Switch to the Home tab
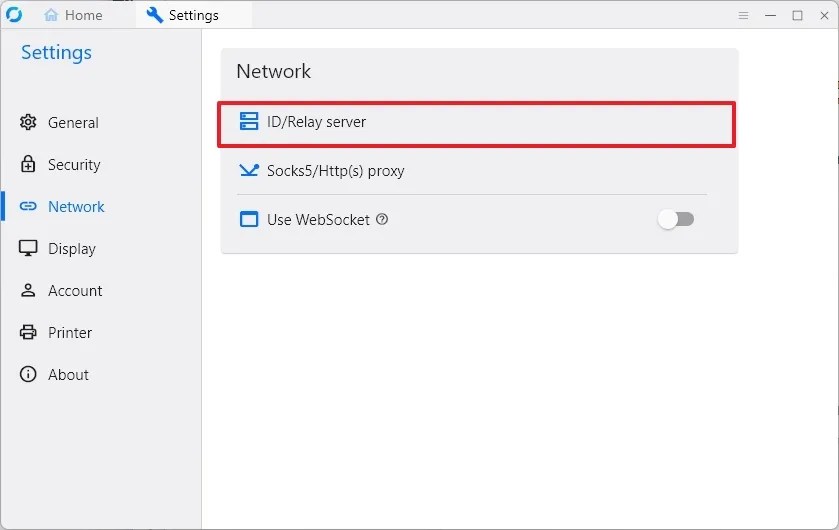 73,15
